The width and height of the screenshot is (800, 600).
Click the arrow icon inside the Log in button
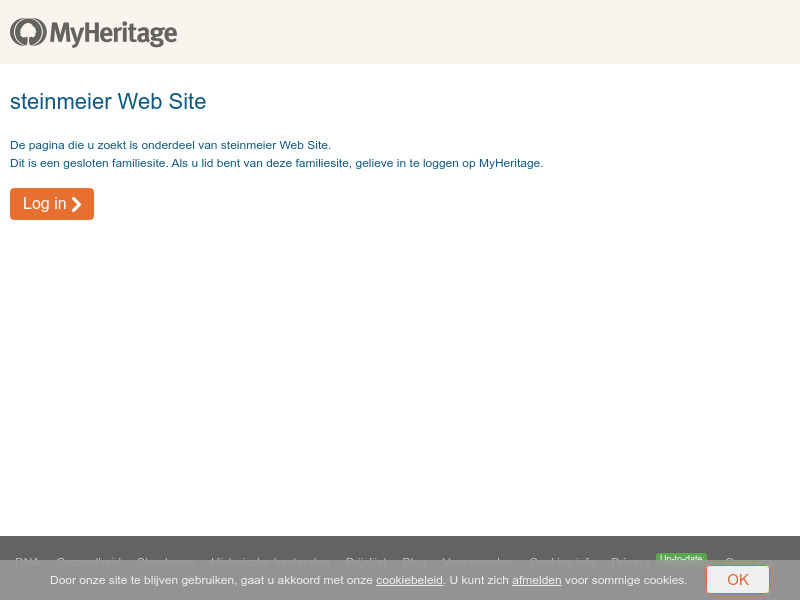(x=77, y=204)
